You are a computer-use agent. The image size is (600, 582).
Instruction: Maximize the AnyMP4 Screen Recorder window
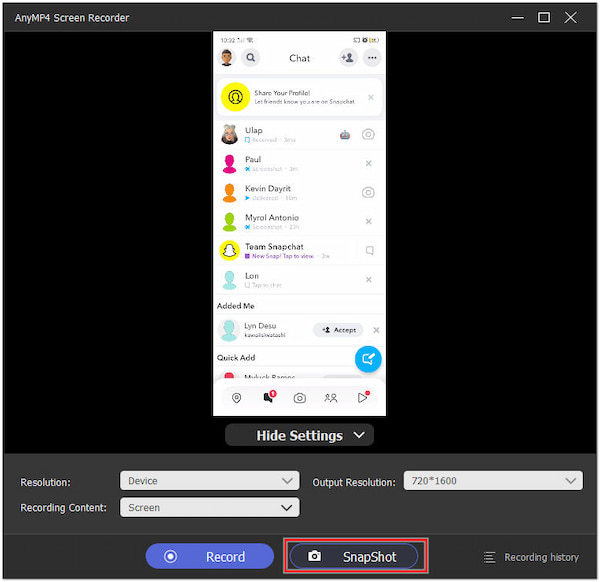click(x=544, y=18)
